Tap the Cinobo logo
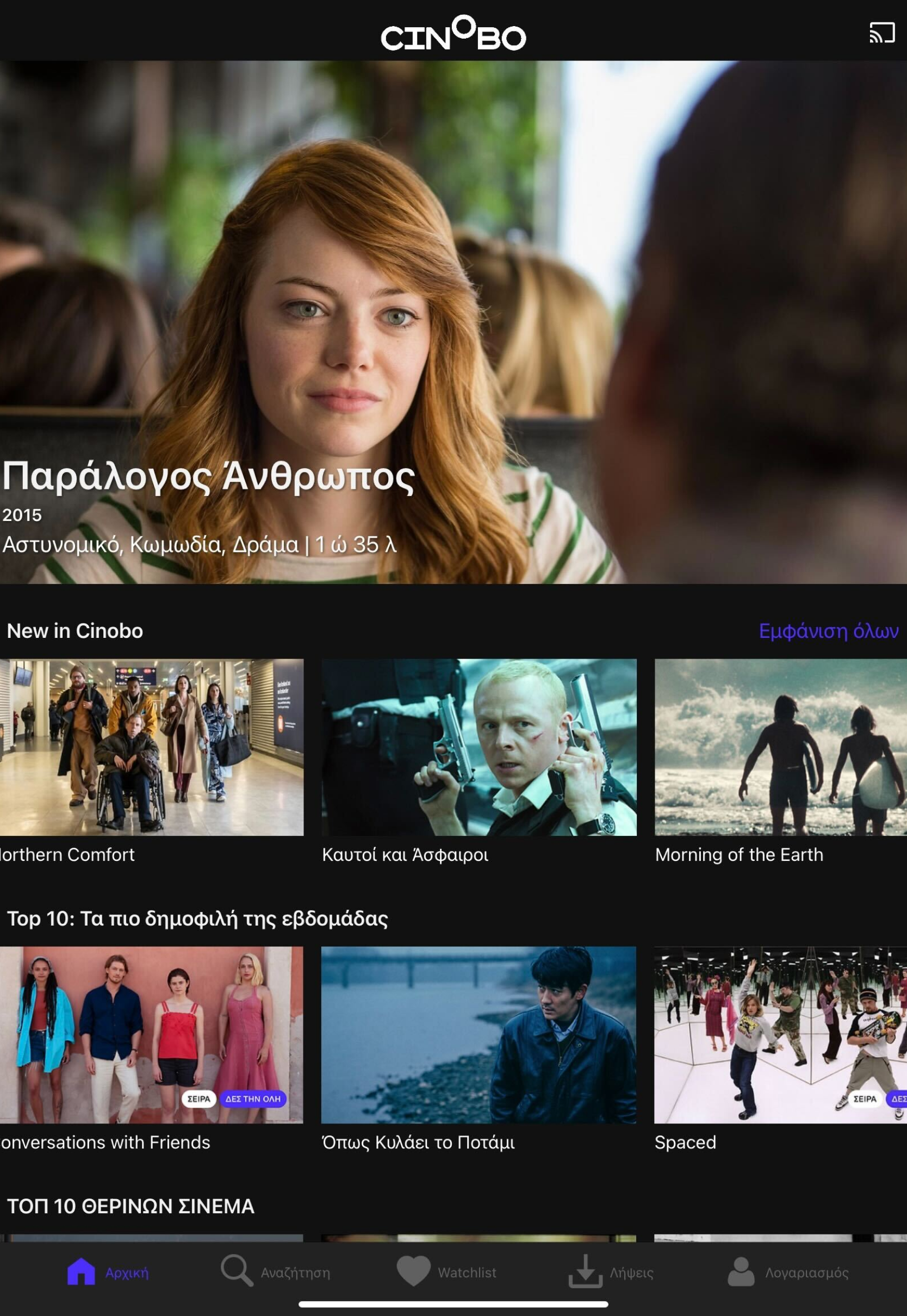The height and width of the screenshot is (1316, 907). pyautogui.click(x=453, y=34)
